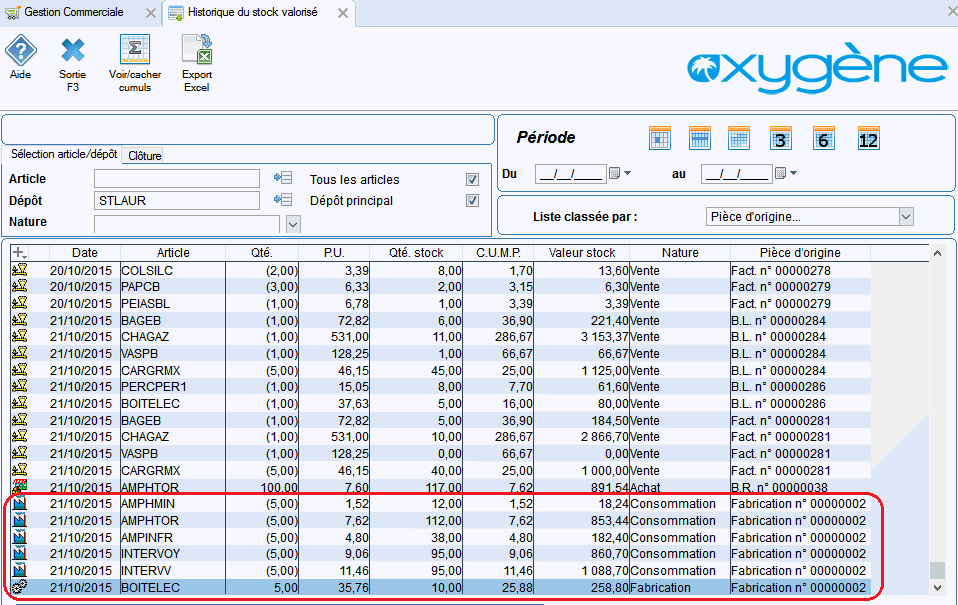Open the Du date calendar picker
The image size is (958, 605).
620,174
